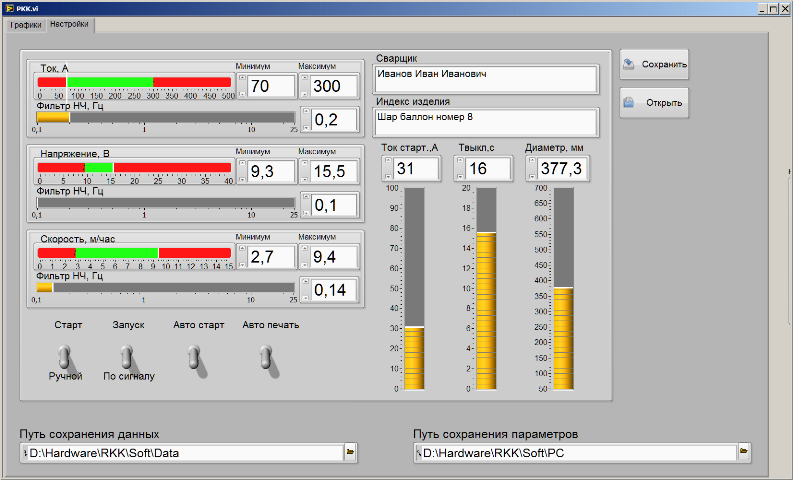Click the Ток старт value 31 field
793x480 pixels.
pos(416,168)
